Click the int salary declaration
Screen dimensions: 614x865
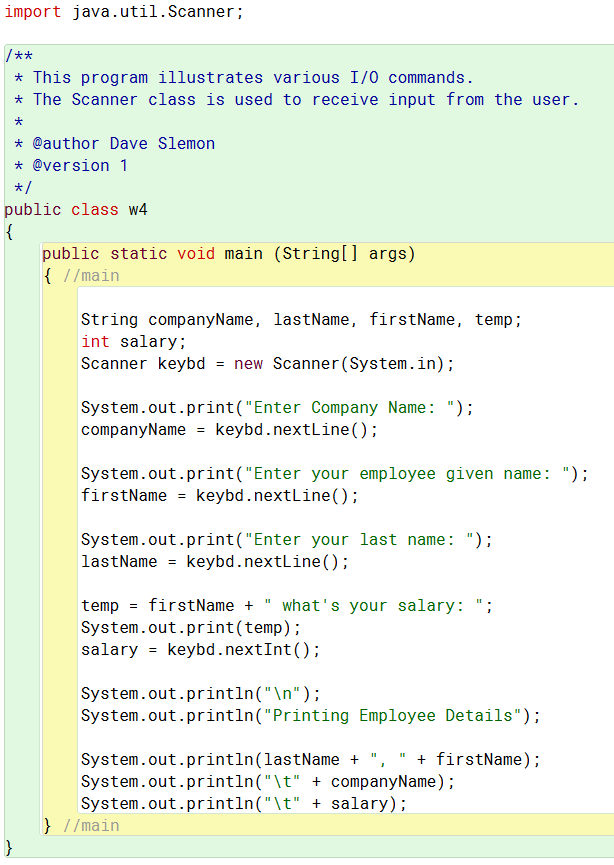pyautogui.click(x=134, y=341)
